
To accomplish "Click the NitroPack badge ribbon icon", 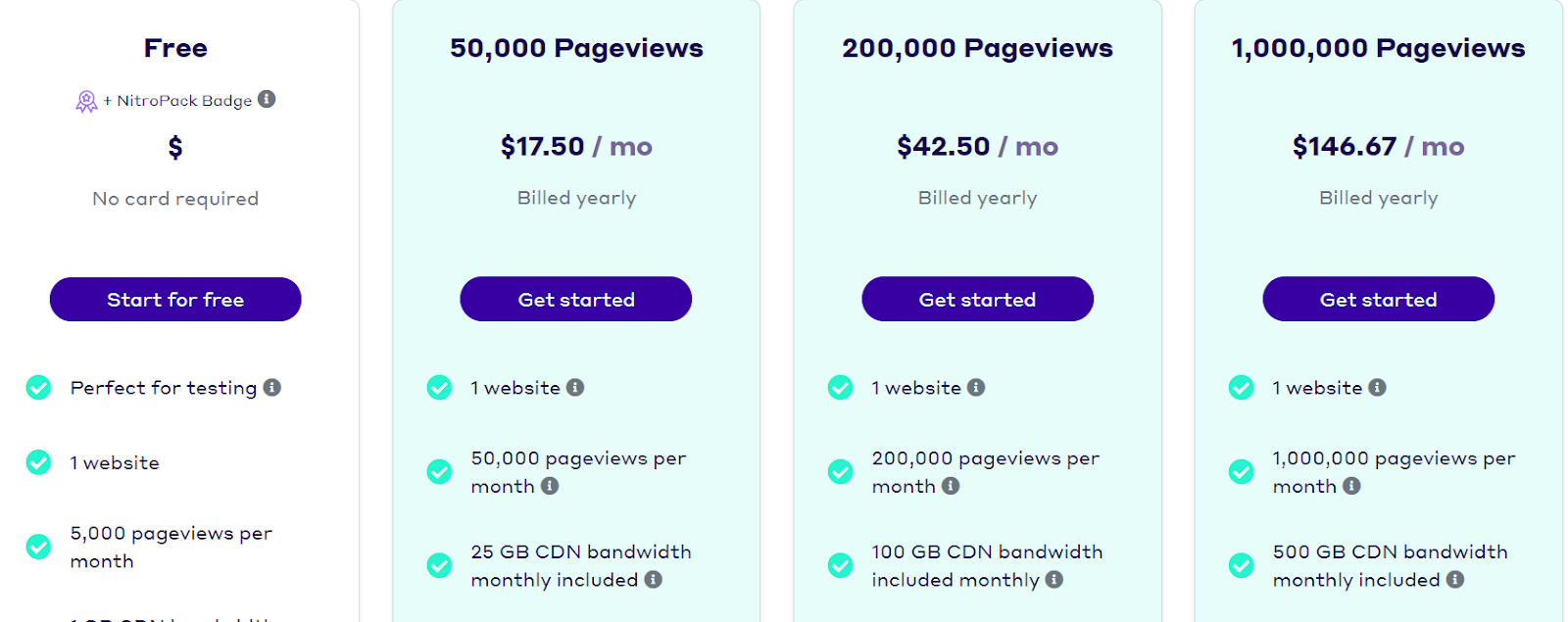I will (86, 101).
